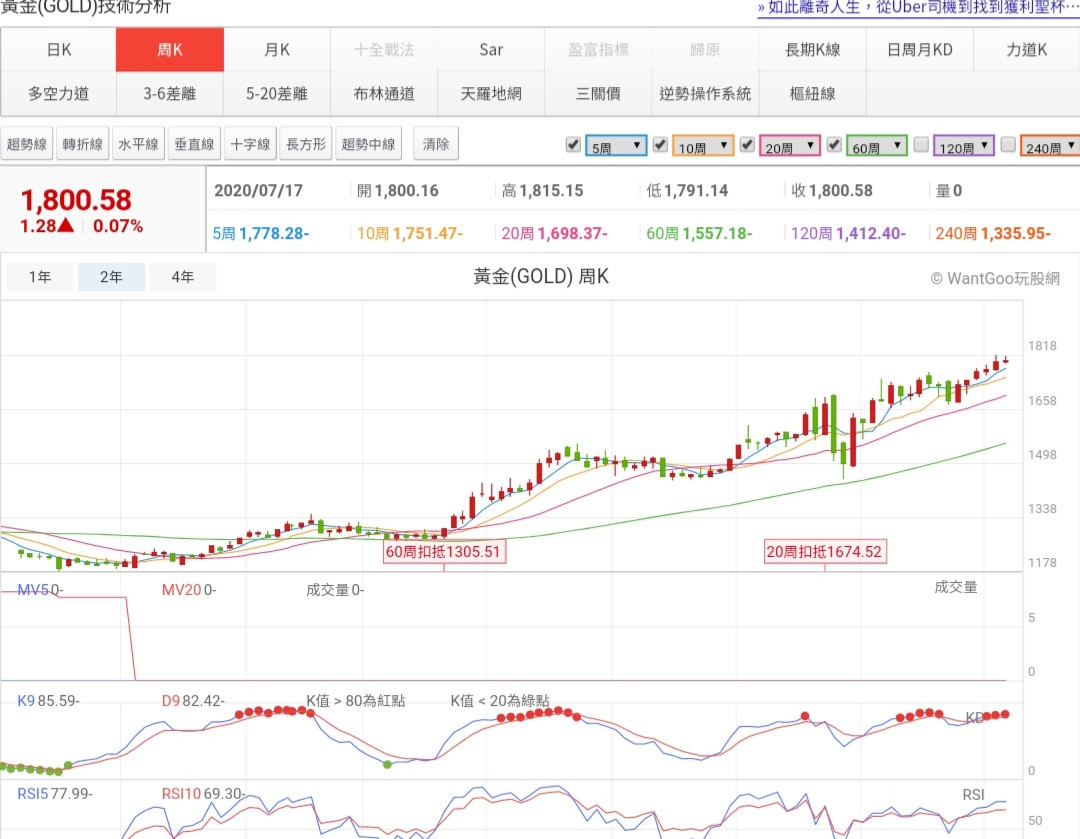
Task: Toggle the 60周 moving average checkbox
Action: point(834,145)
